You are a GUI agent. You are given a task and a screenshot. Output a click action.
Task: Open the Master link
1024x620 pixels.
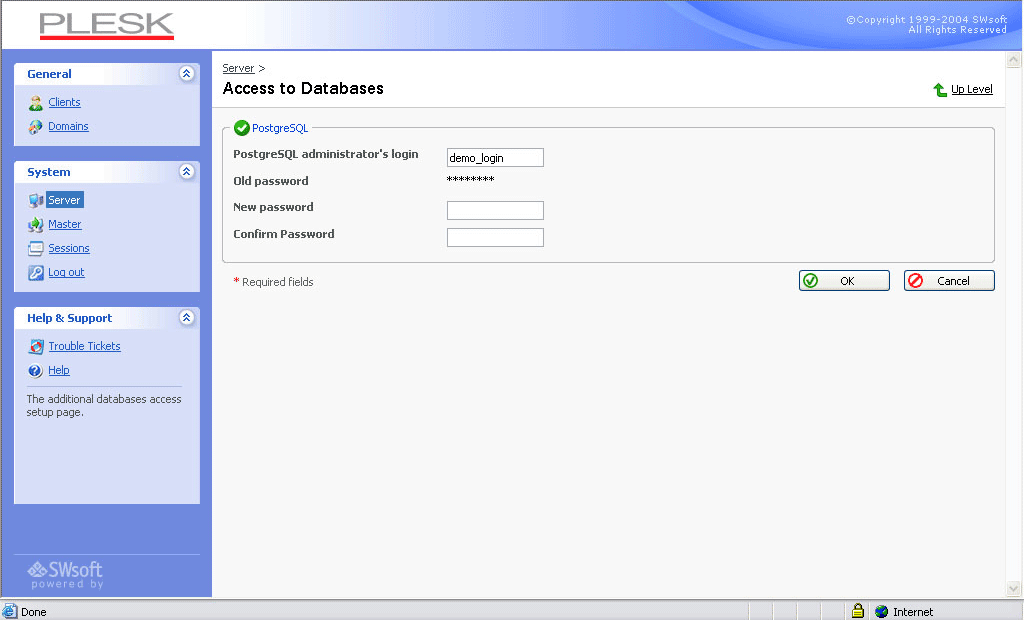tap(65, 224)
